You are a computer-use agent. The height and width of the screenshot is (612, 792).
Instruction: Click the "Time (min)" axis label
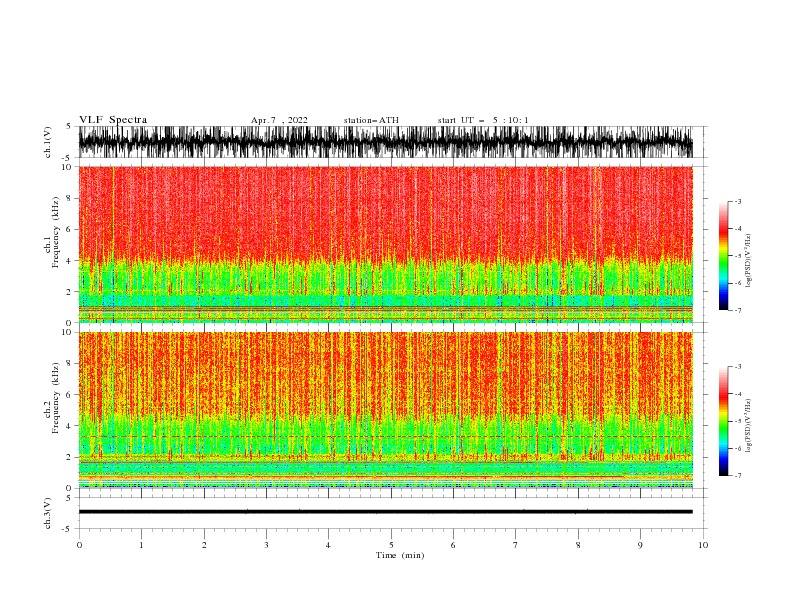pyautogui.click(x=400, y=555)
